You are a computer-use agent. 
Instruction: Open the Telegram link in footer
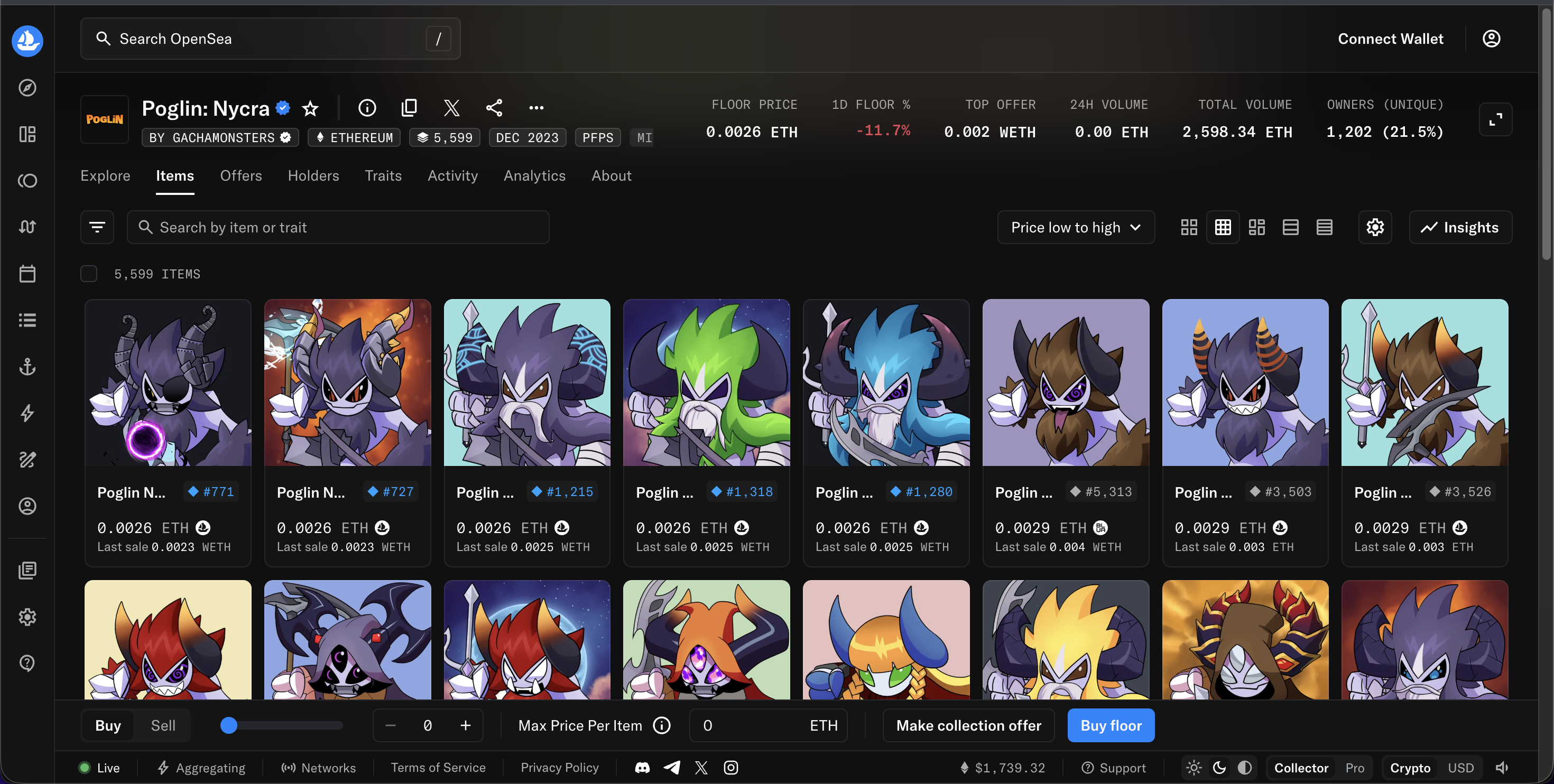coord(672,768)
